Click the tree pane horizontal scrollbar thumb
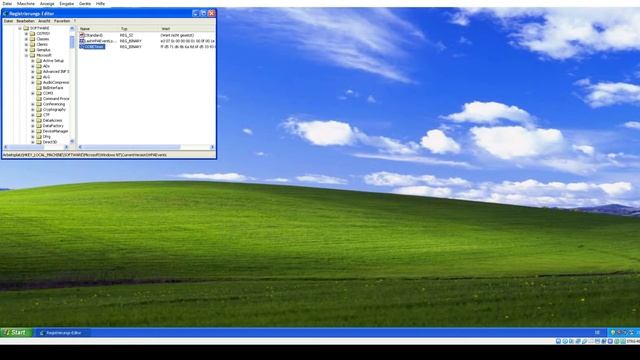This screenshot has width=640, height=360. (26, 147)
